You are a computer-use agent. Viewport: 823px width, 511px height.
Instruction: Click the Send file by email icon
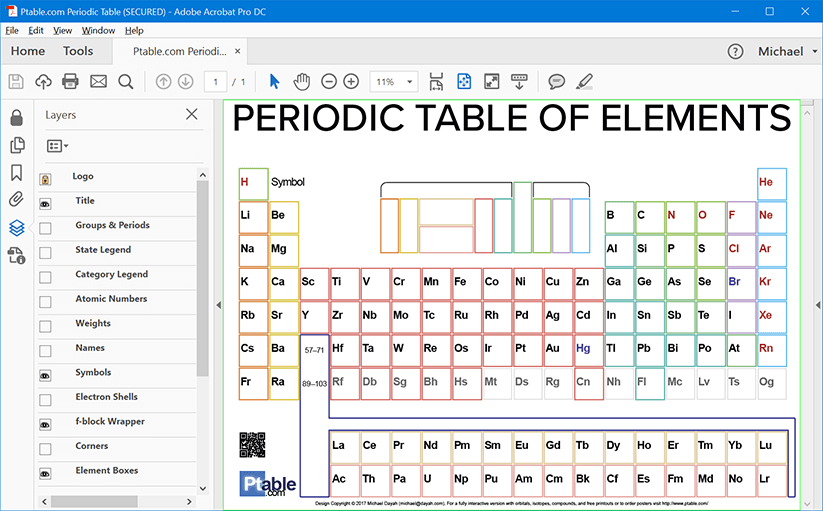98,82
